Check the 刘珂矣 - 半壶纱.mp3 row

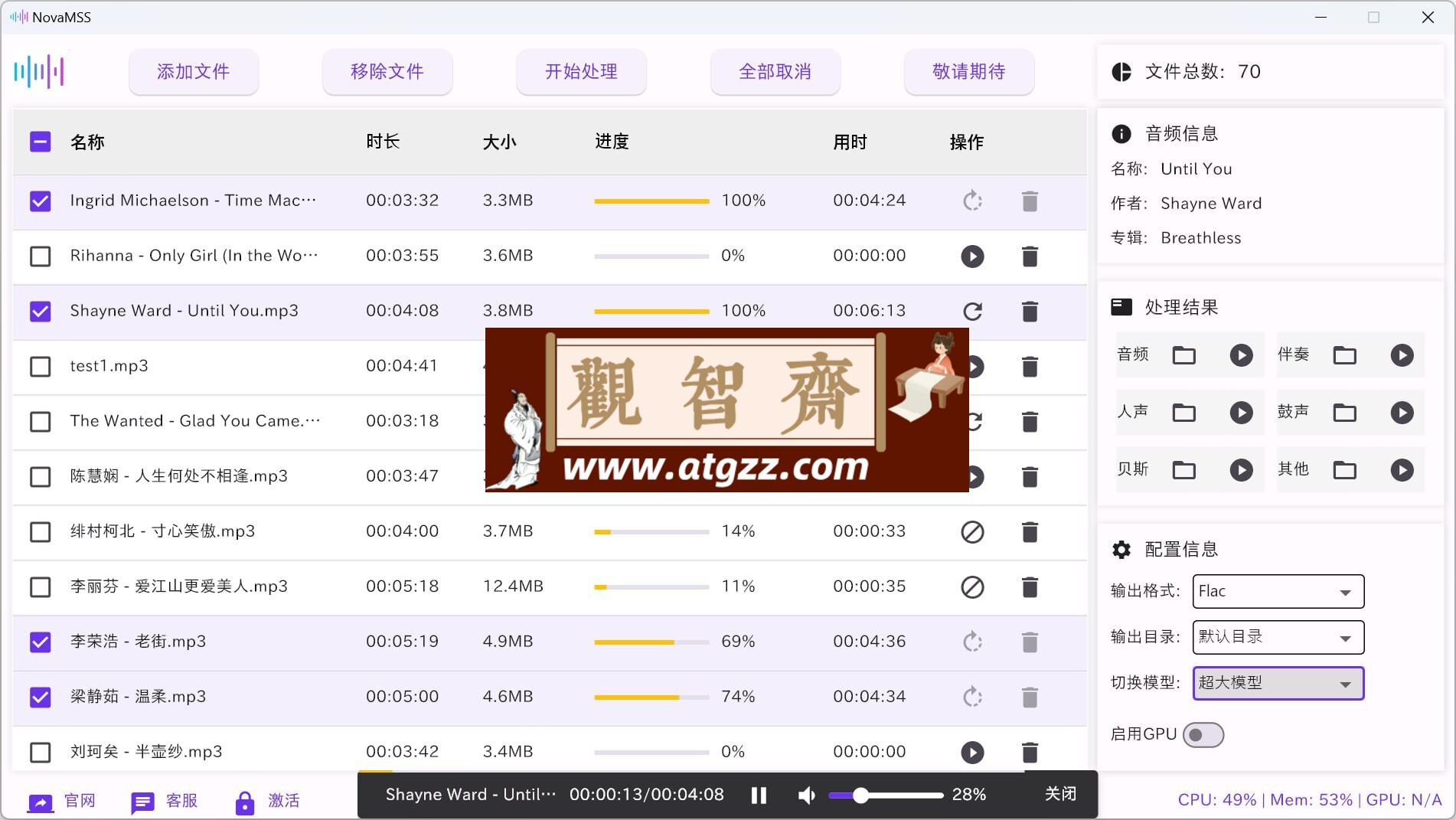point(40,752)
